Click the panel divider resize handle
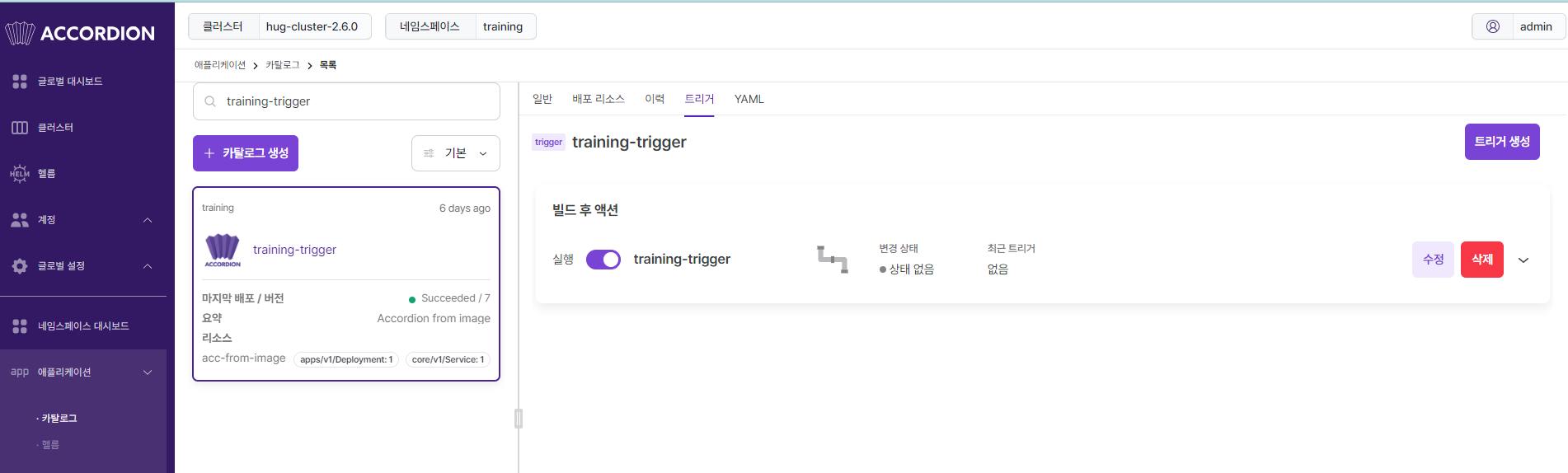 [519, 419]
